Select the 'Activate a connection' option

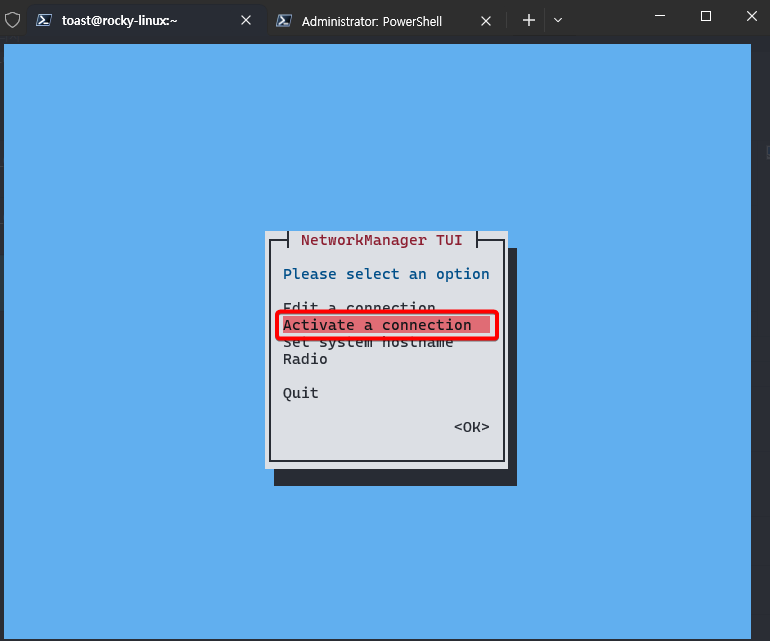(386, 325)
